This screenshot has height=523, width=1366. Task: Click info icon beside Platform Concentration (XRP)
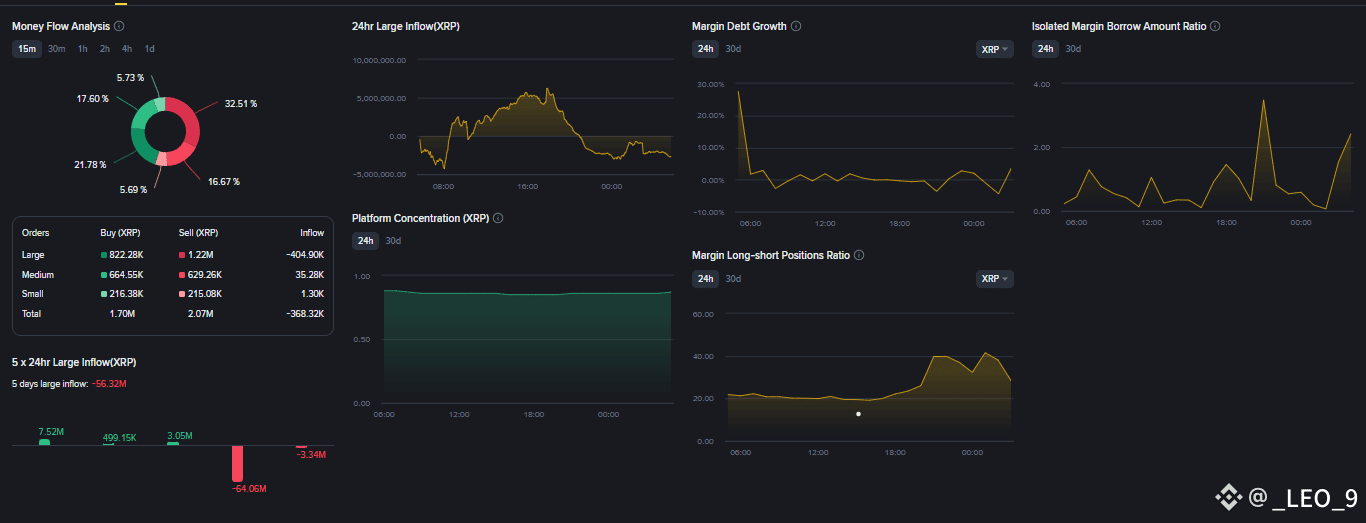[498, 218]
